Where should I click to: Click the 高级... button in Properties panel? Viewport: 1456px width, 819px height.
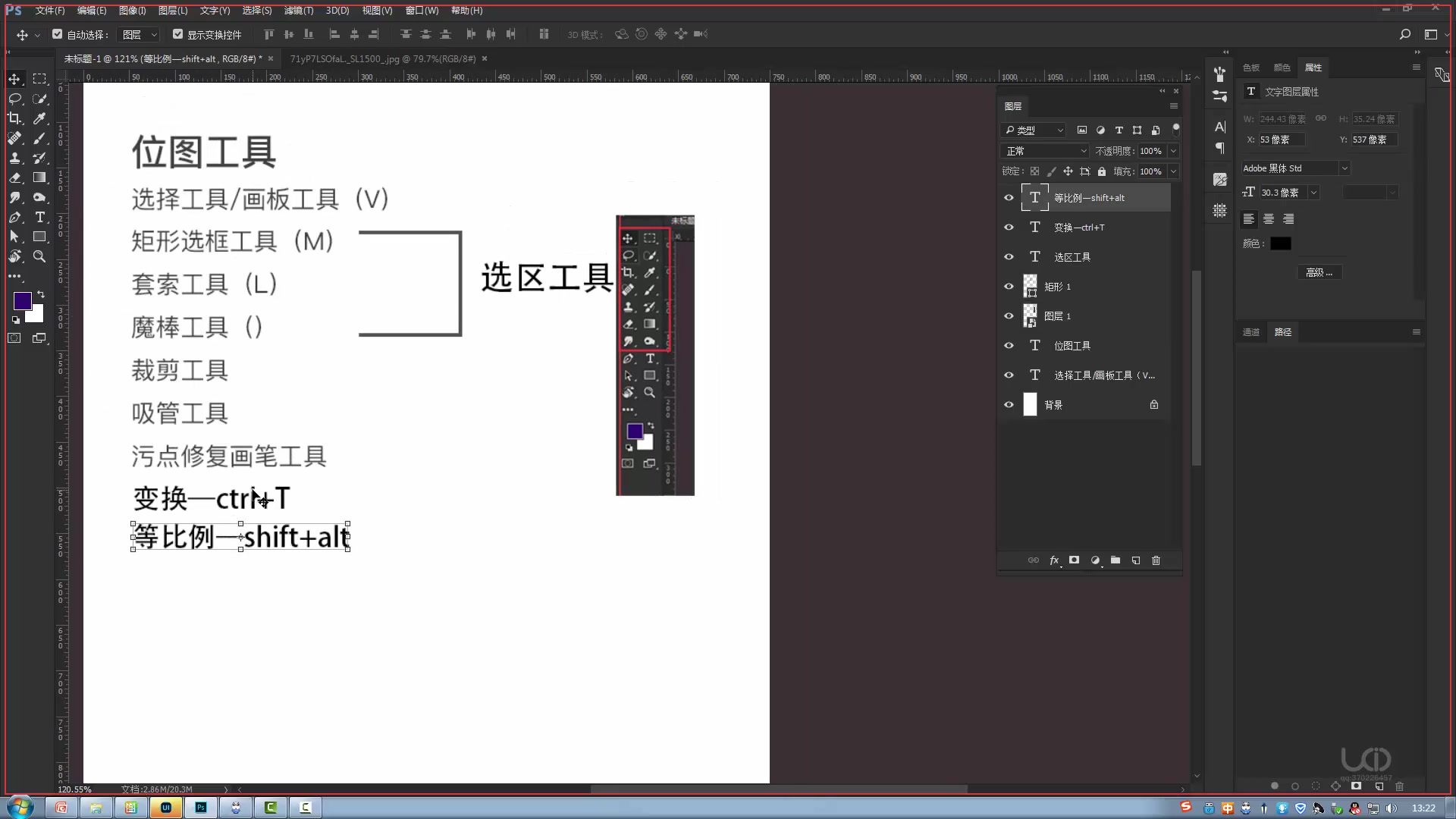click(x=1319, y=271)
